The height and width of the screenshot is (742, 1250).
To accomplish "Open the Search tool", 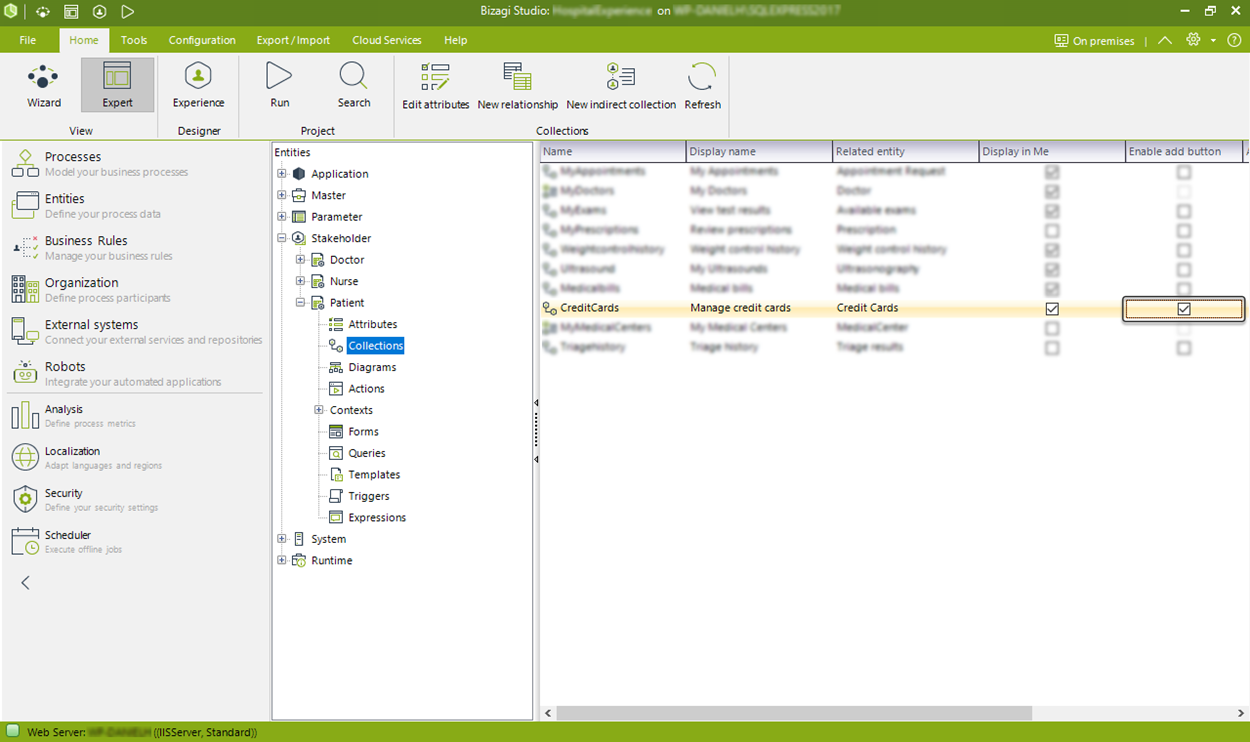I will [x=354, y=85].
